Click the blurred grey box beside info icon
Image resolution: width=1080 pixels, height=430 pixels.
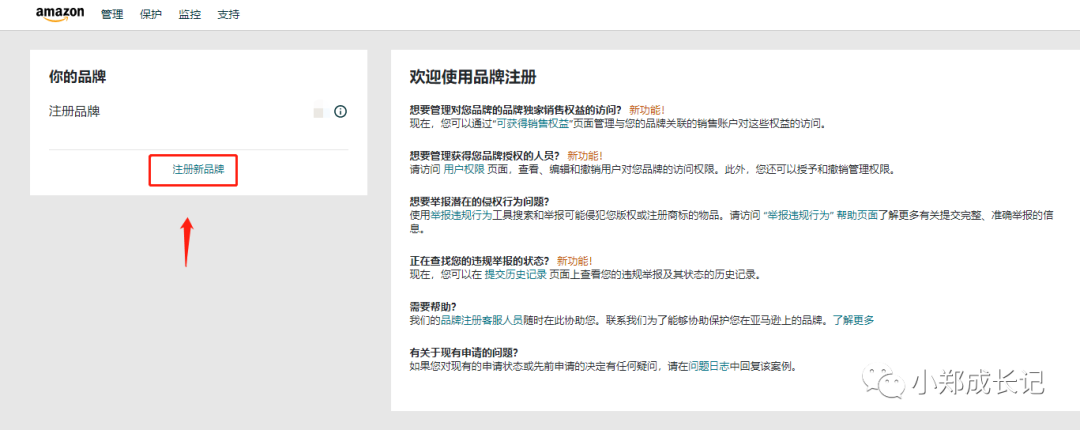click(x=318, y=112)
